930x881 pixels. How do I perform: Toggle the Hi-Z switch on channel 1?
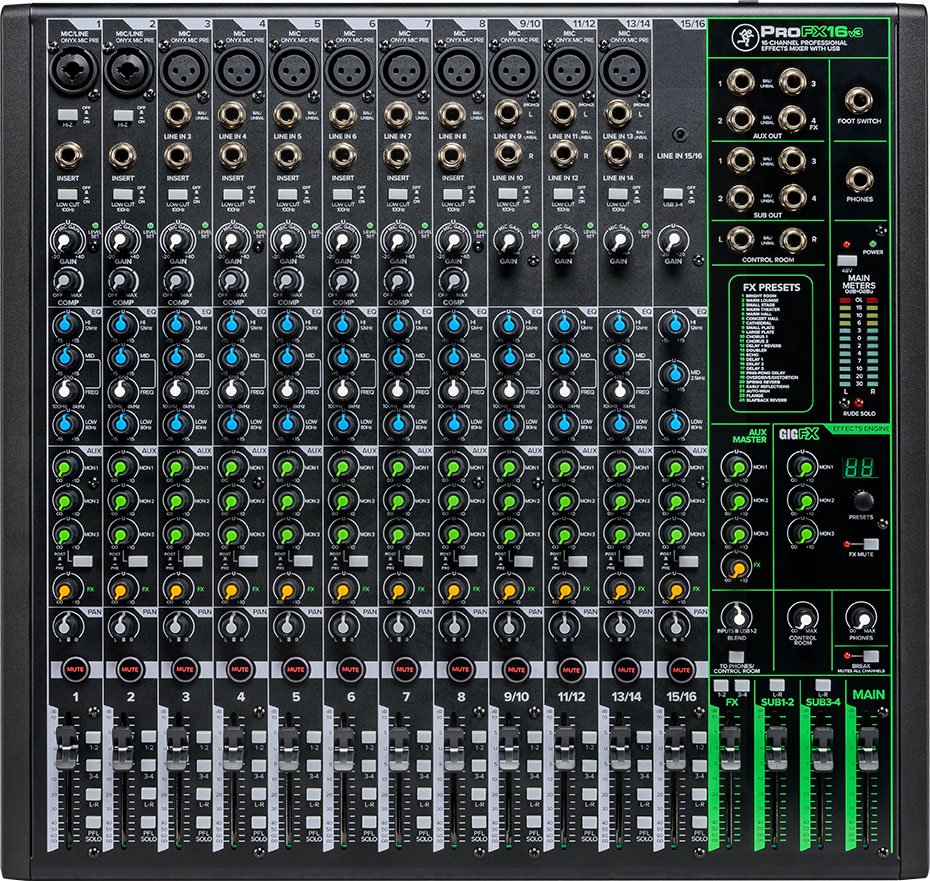click(x=67, y=116)
